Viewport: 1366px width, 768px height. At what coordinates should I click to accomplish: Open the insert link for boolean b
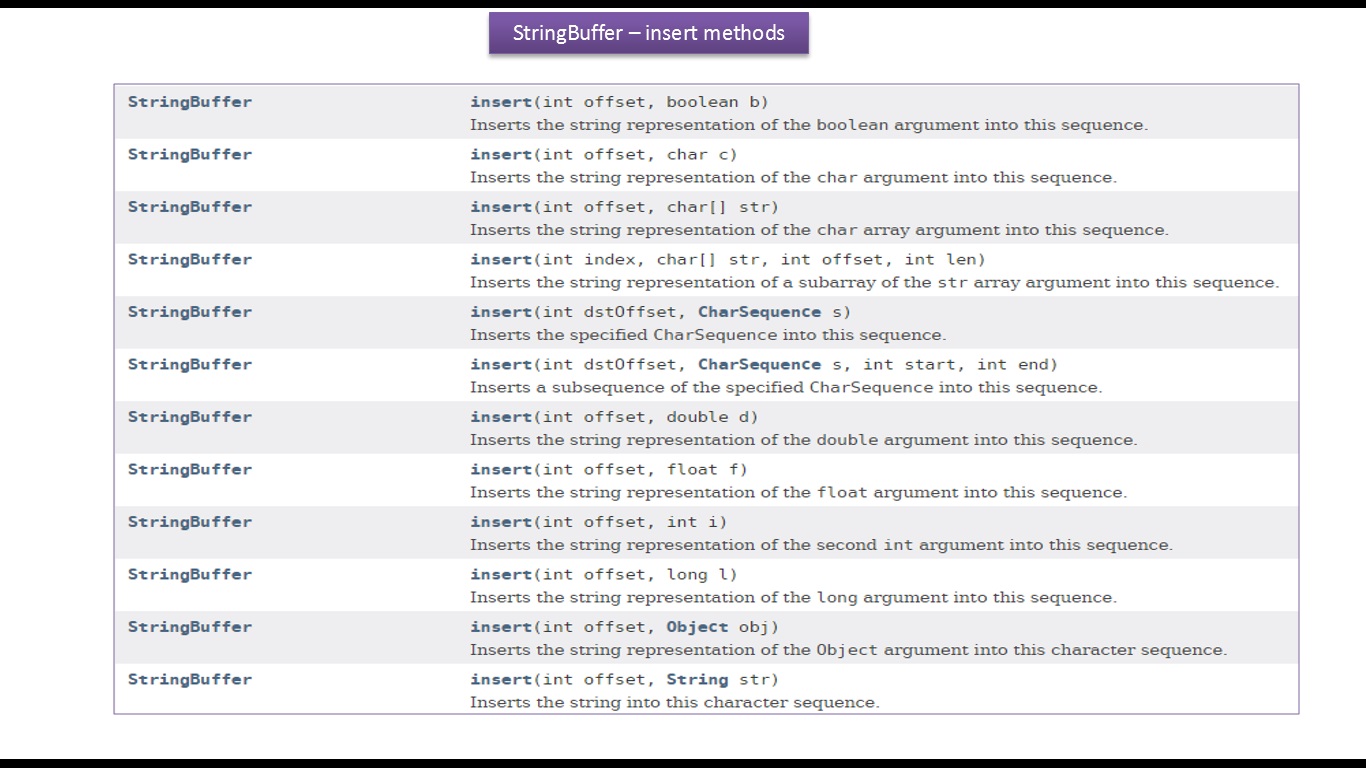pyautogui.click(x=501, y=102)
